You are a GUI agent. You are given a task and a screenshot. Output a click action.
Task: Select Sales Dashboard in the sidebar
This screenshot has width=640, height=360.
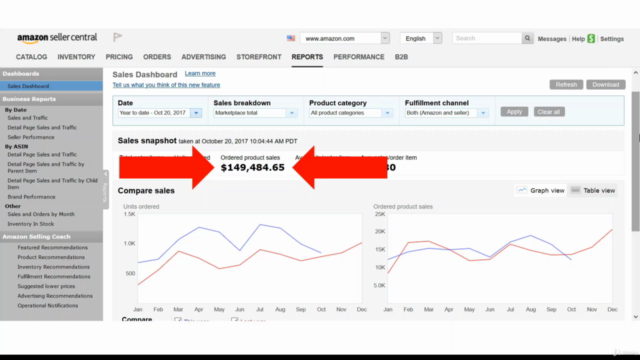pyautogui.click(x=51, y=86)
